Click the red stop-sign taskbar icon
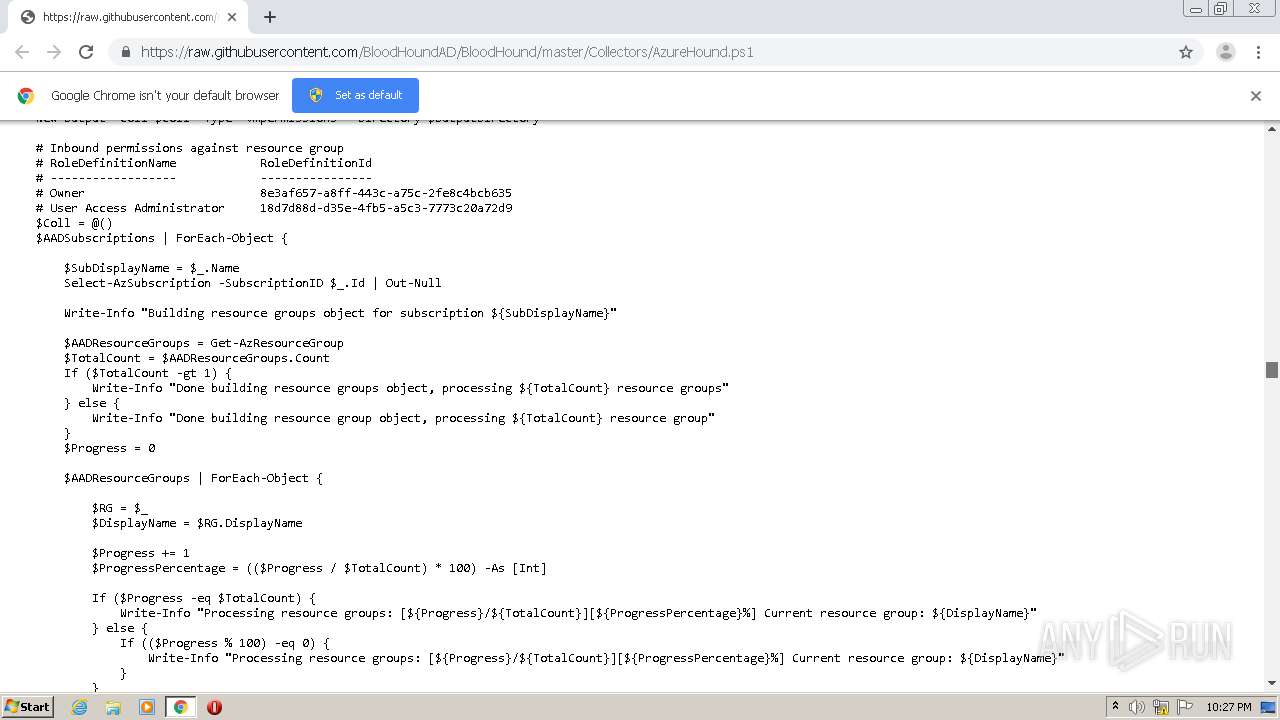 tap(214, 707)
